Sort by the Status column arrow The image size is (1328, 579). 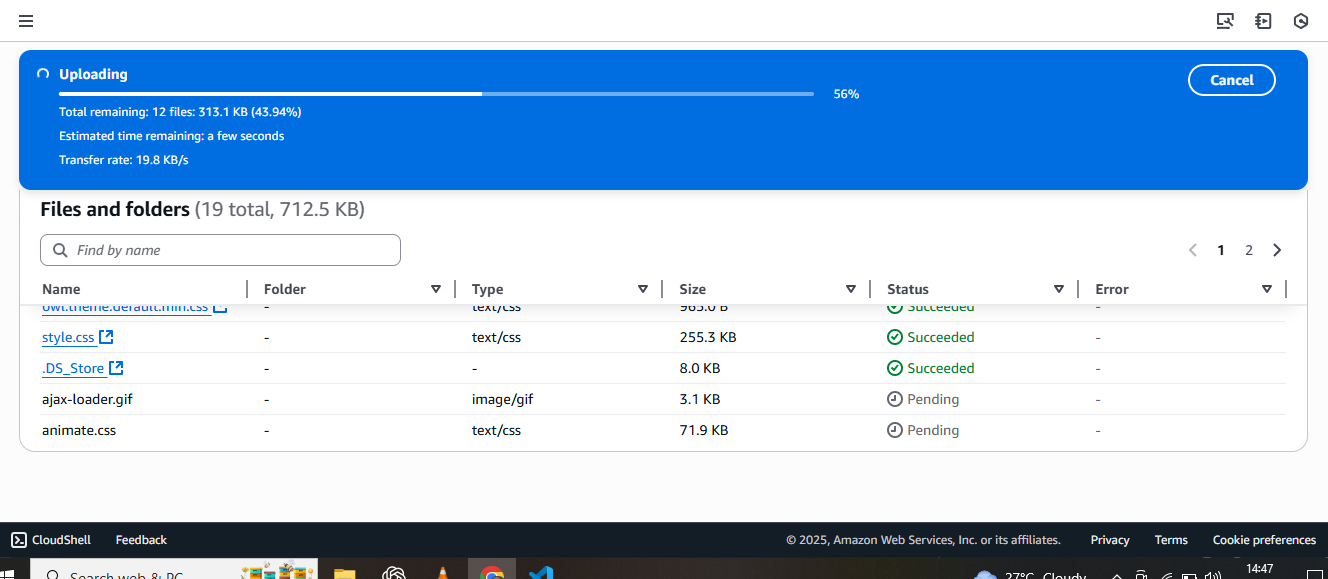pos(1059,289)
